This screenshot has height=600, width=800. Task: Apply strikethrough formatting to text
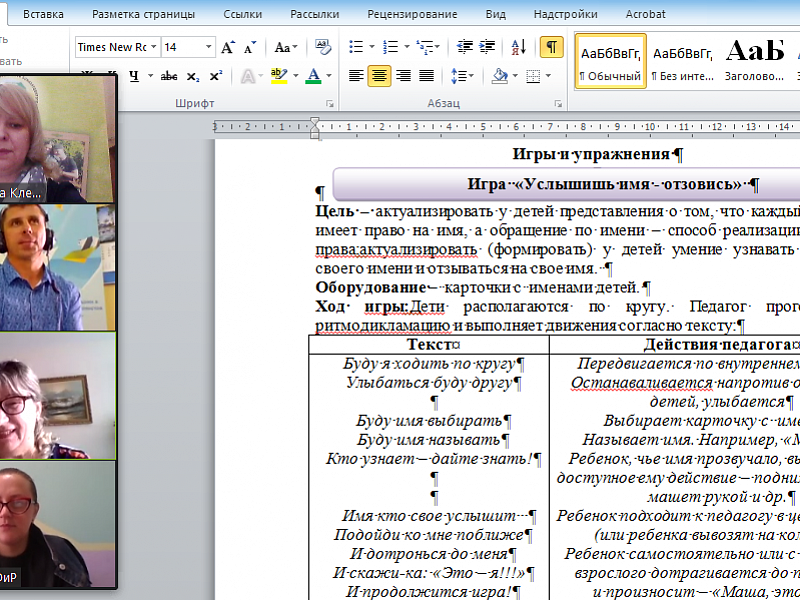tap(169, 76)
